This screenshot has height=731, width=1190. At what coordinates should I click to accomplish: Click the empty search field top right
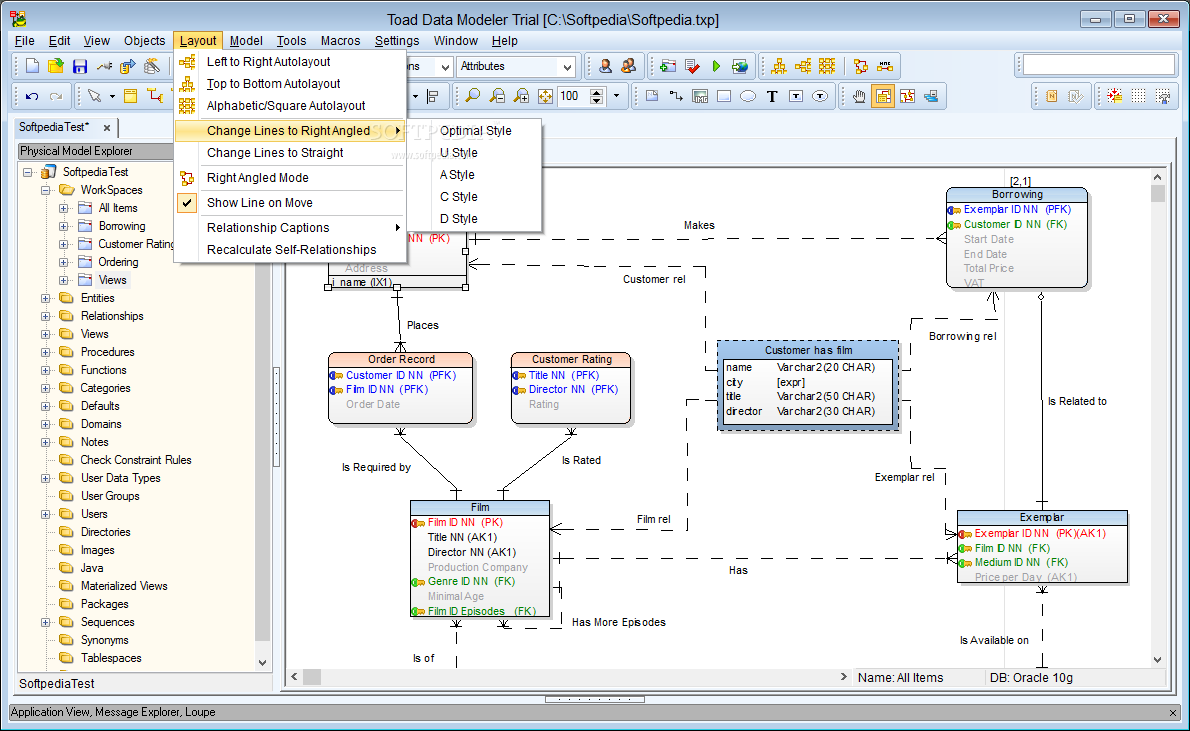point(1098,65)
